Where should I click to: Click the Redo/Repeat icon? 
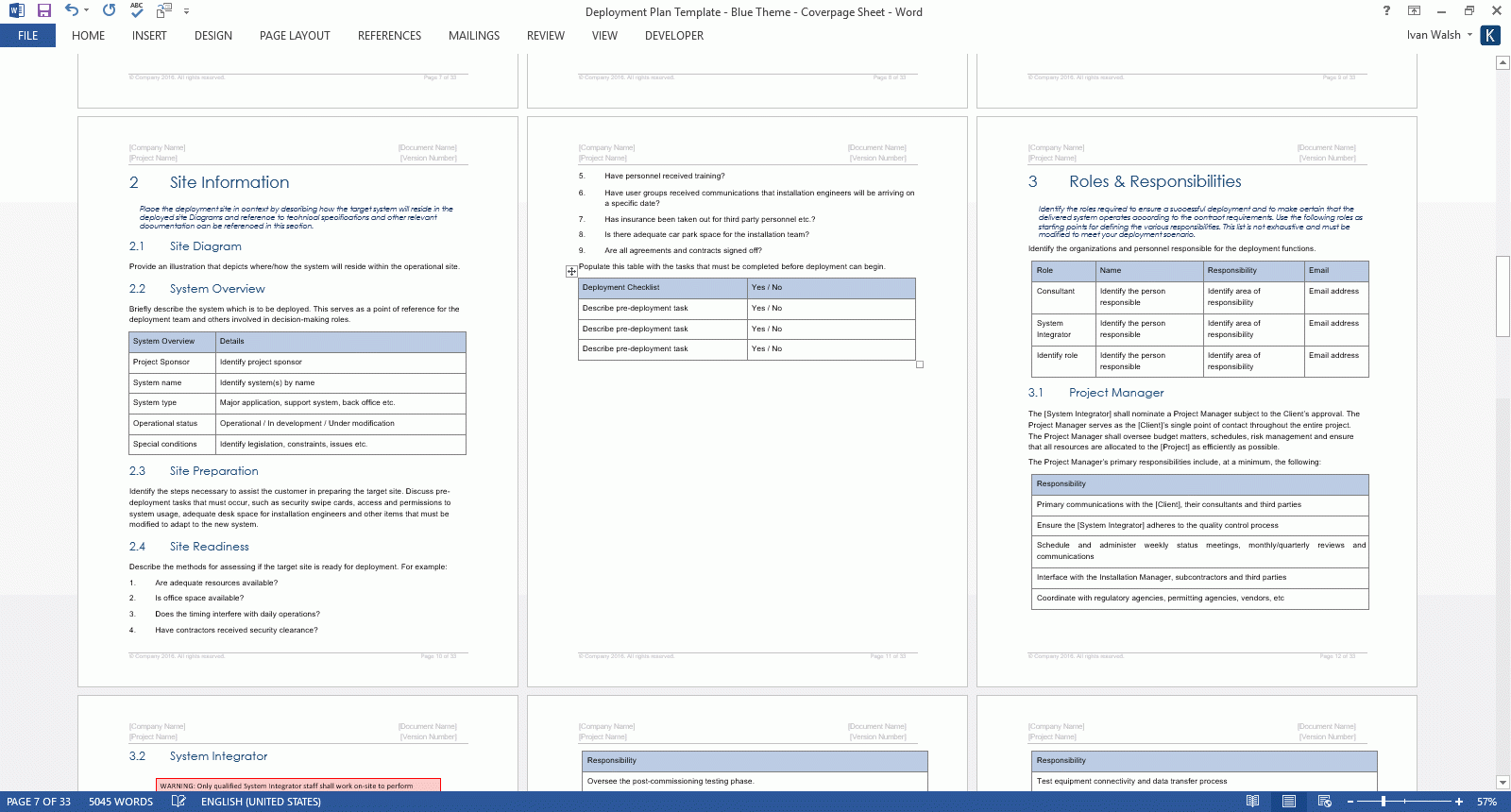[109, 10]
